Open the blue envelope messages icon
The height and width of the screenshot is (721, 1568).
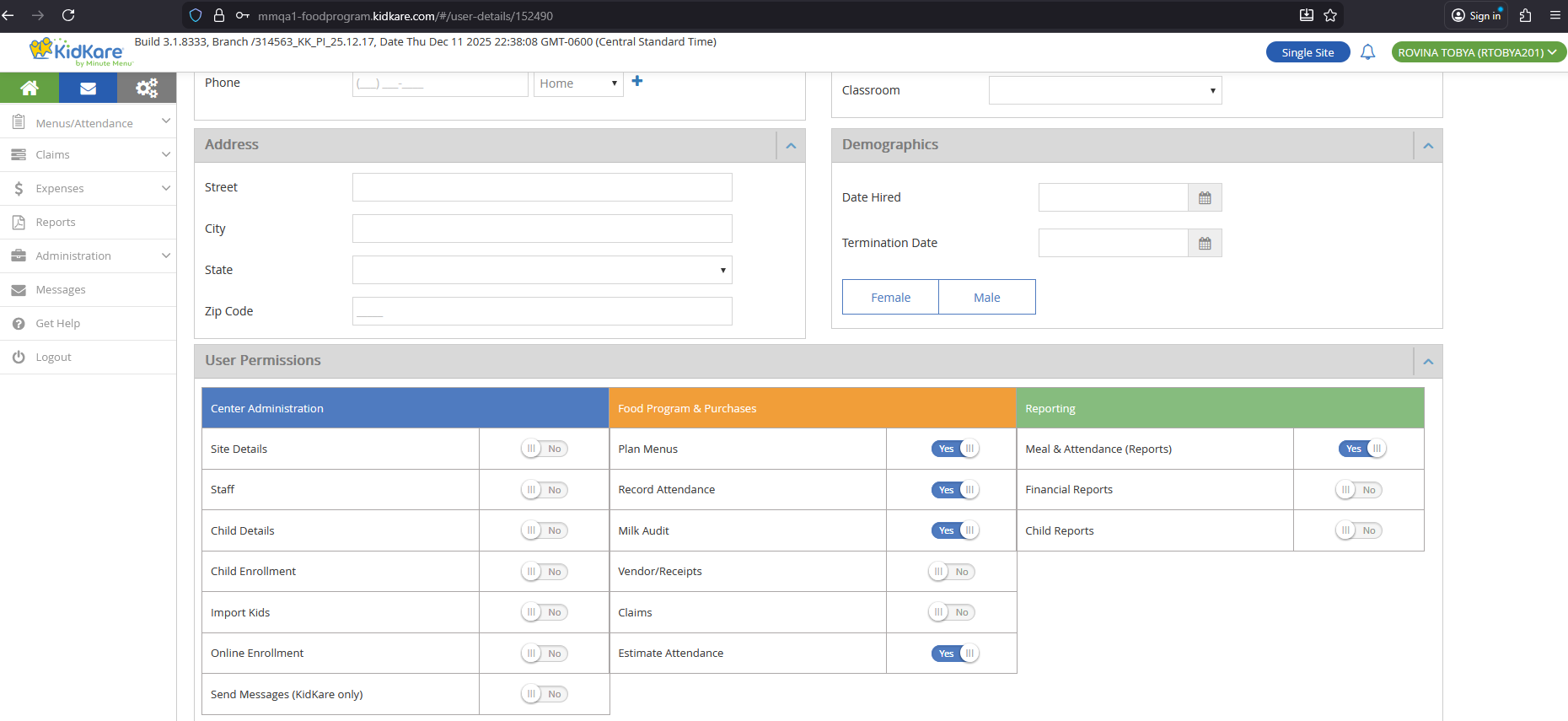(88, 88)
